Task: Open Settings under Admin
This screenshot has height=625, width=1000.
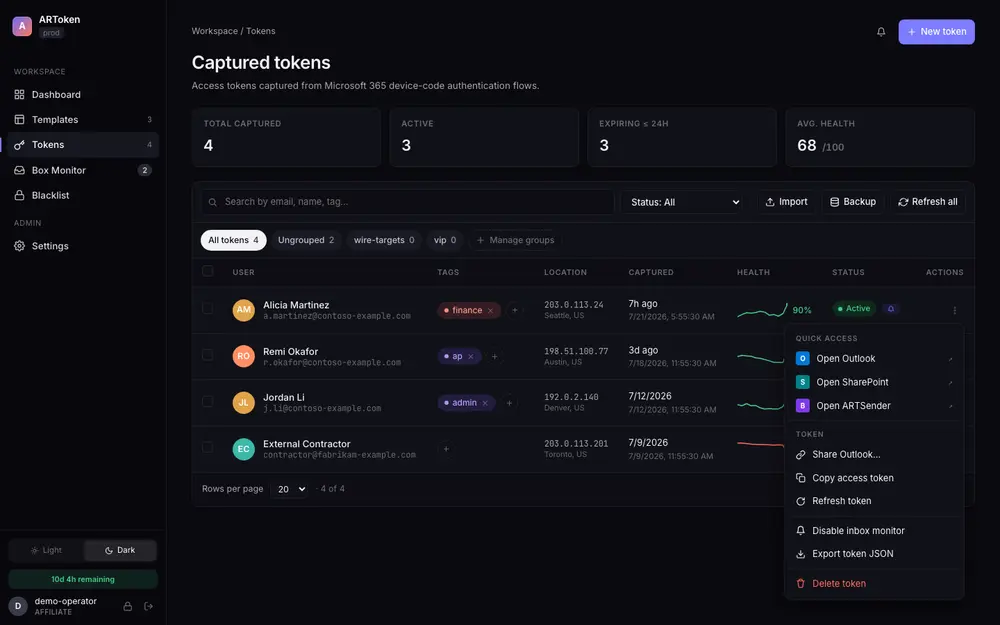Action: tap(83, 246)
